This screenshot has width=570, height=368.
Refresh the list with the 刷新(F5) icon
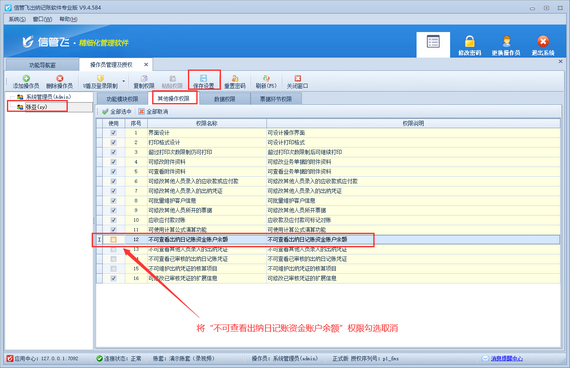coord(266,78)
